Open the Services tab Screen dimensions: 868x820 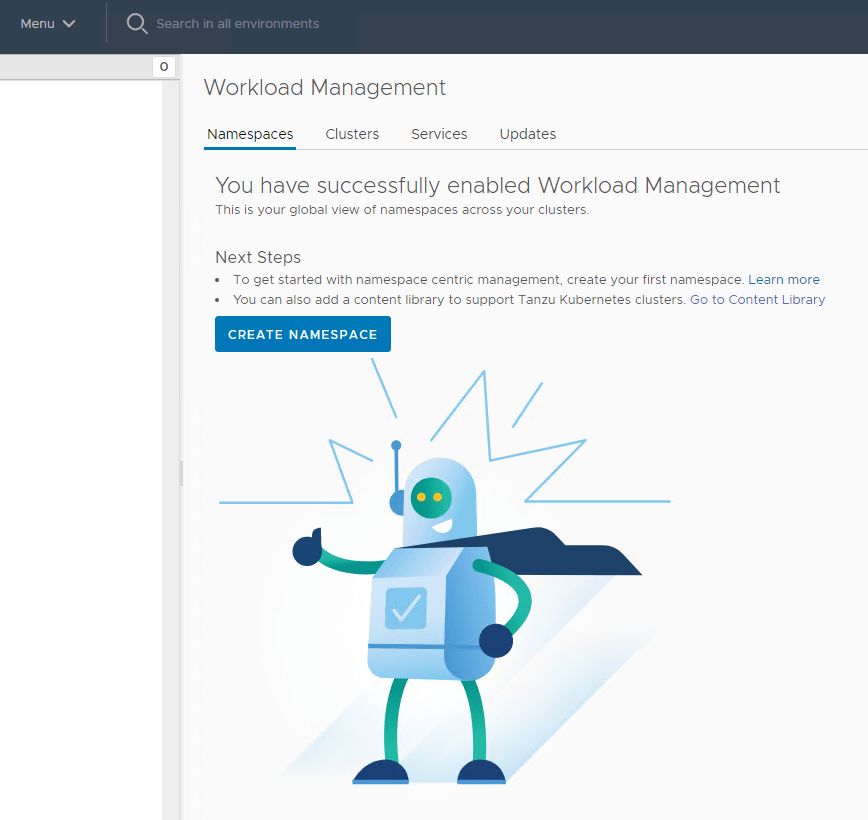point(439,135)
